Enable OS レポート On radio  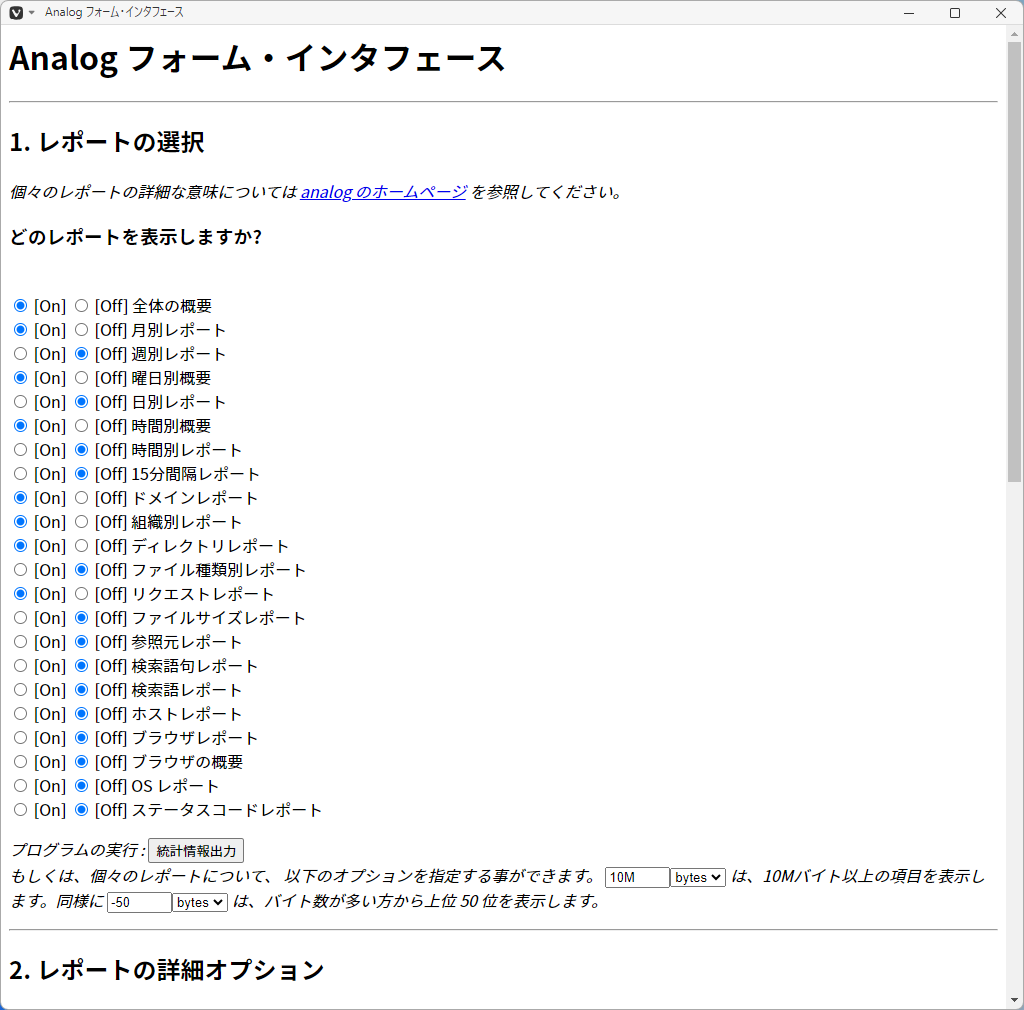pyautogui.click(x=20, y=786)
